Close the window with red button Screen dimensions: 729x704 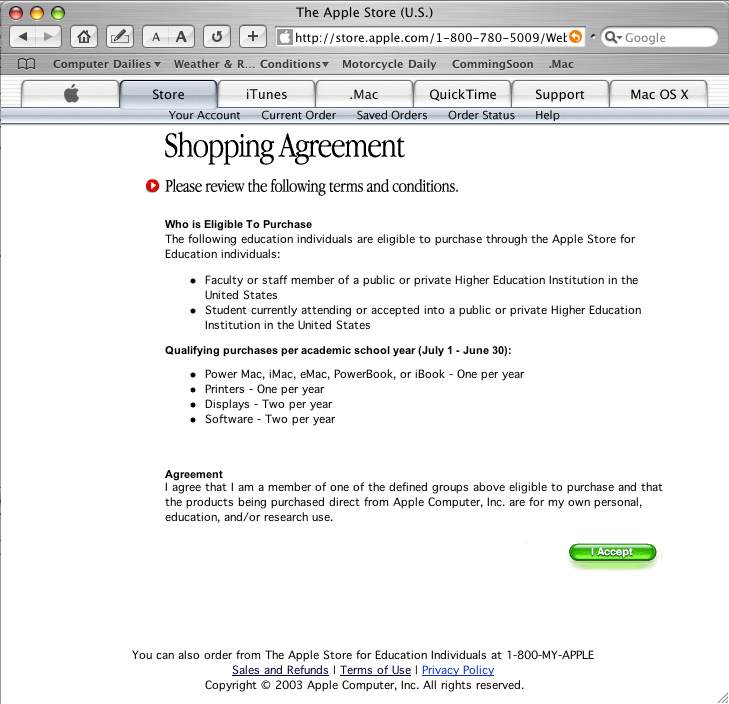[x=16, y=13]
